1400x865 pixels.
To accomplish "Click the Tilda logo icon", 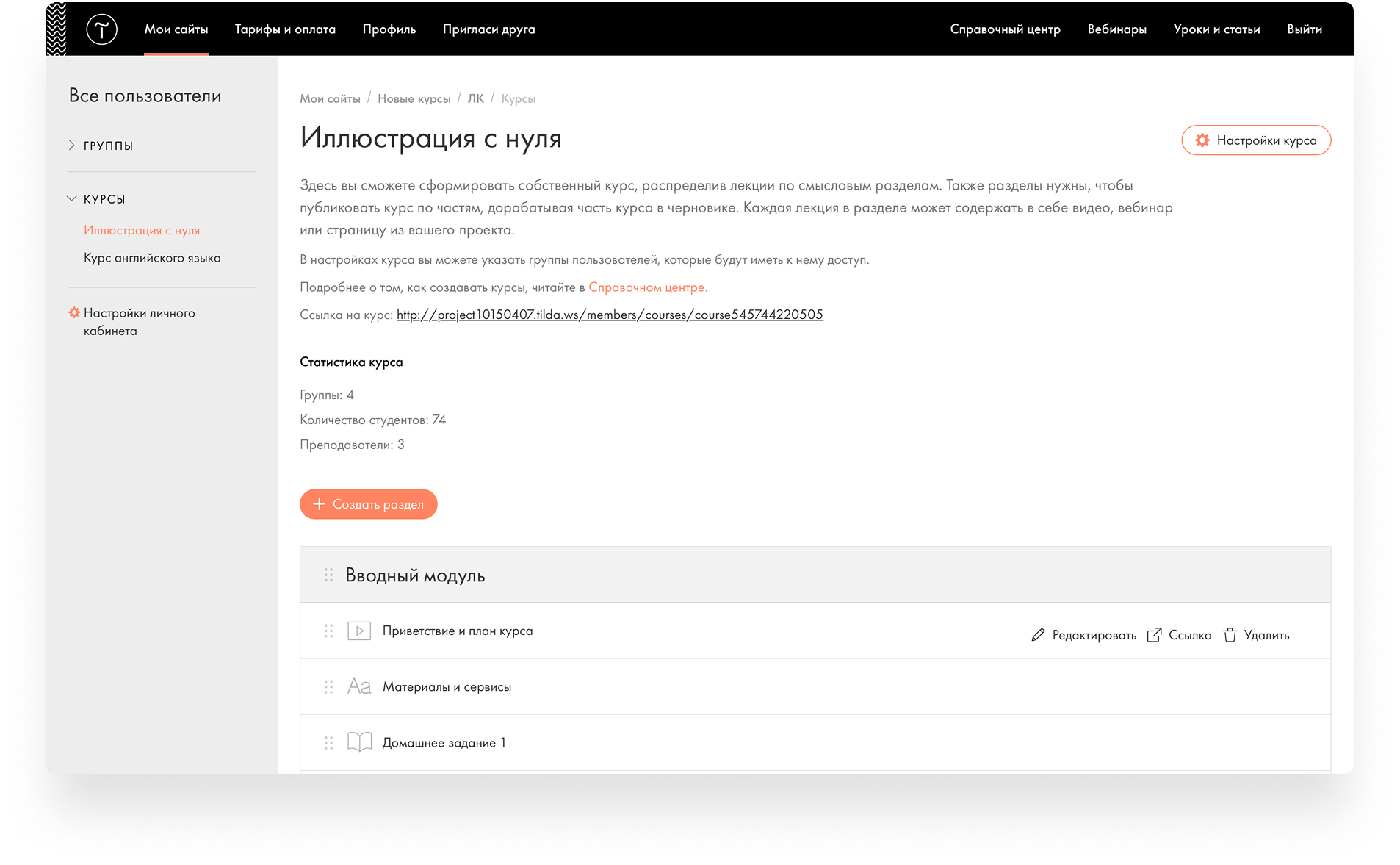I will (101, 29).
